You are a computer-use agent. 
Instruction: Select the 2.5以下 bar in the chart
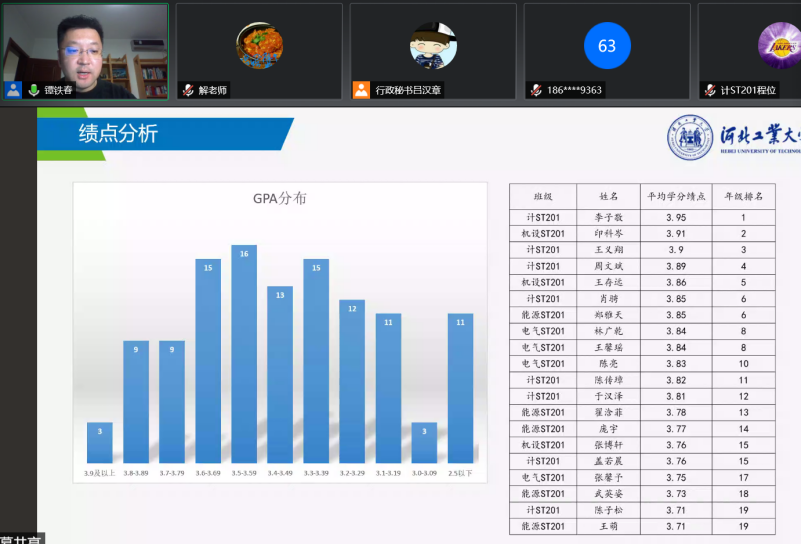point(460,388)
